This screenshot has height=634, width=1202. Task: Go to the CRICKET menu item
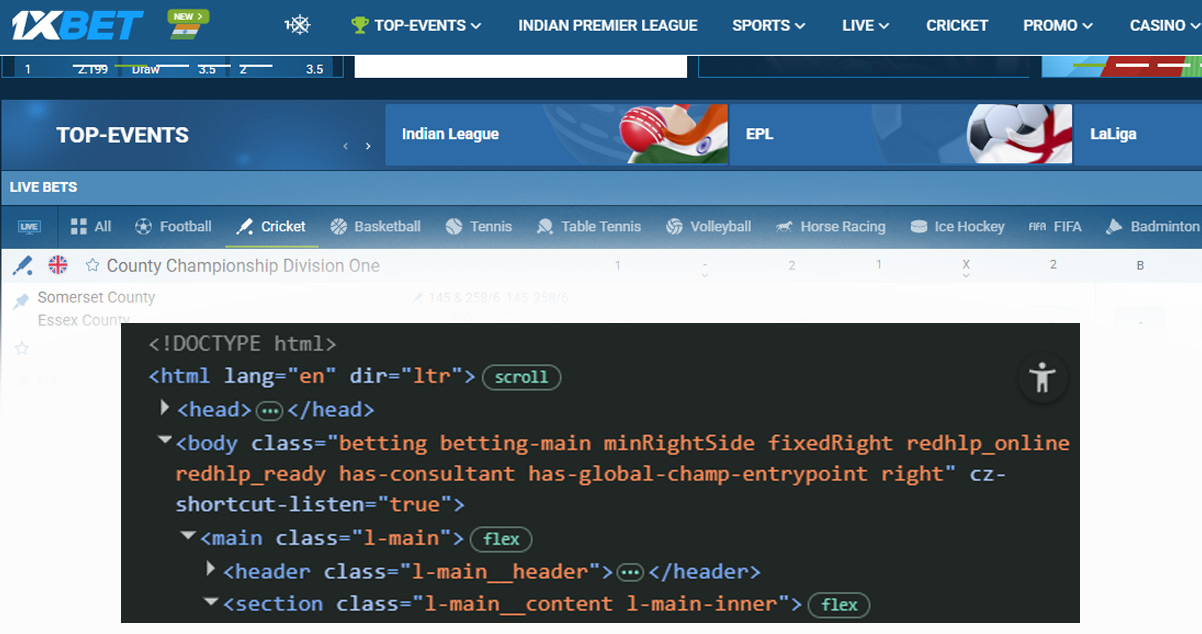956,25
